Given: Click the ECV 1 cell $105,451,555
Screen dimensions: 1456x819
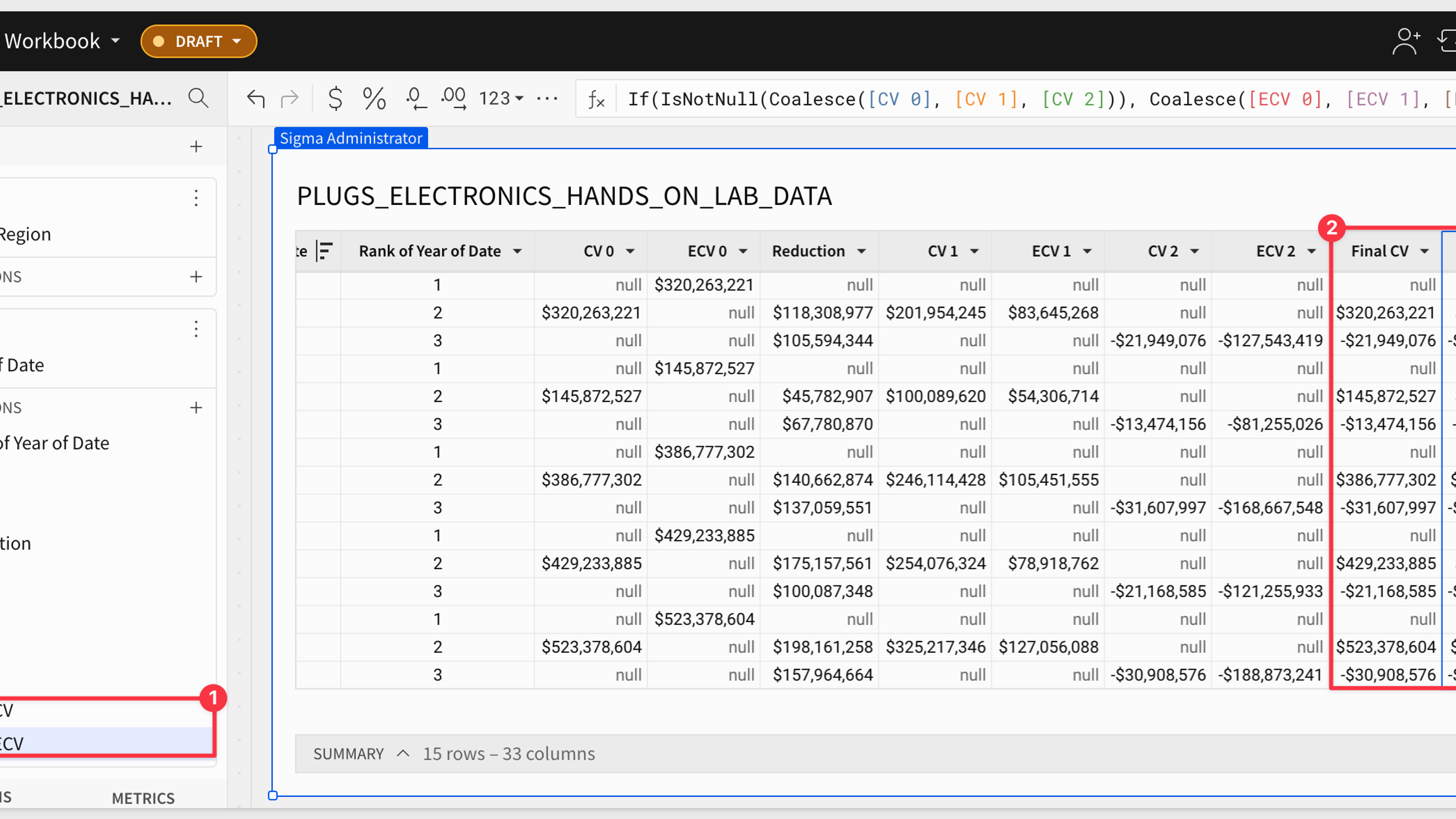Looking at the screenshot, I should tap(1048, 480).
